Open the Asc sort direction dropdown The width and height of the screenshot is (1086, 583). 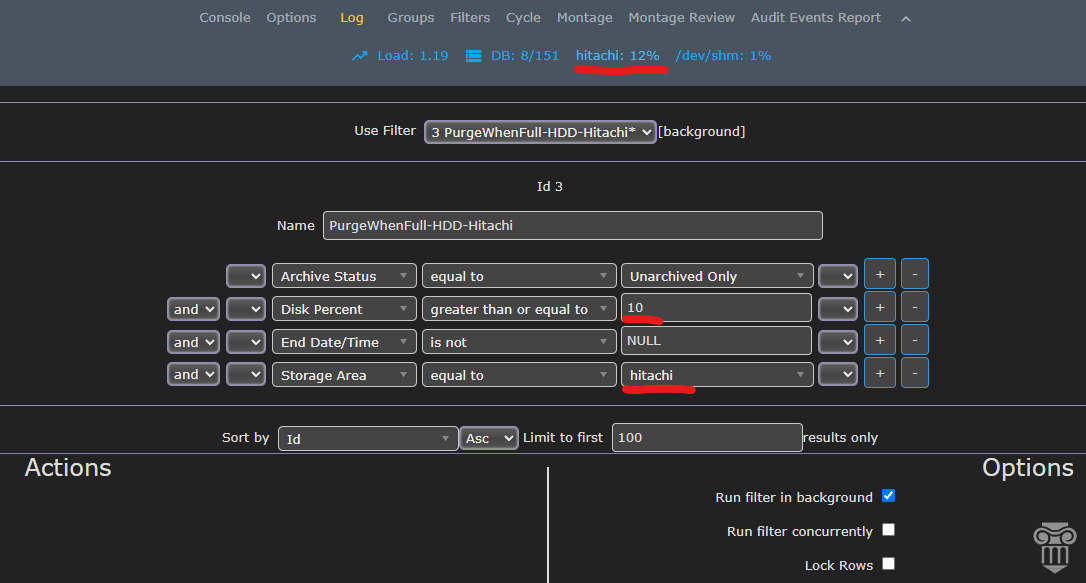coord(489,438)
